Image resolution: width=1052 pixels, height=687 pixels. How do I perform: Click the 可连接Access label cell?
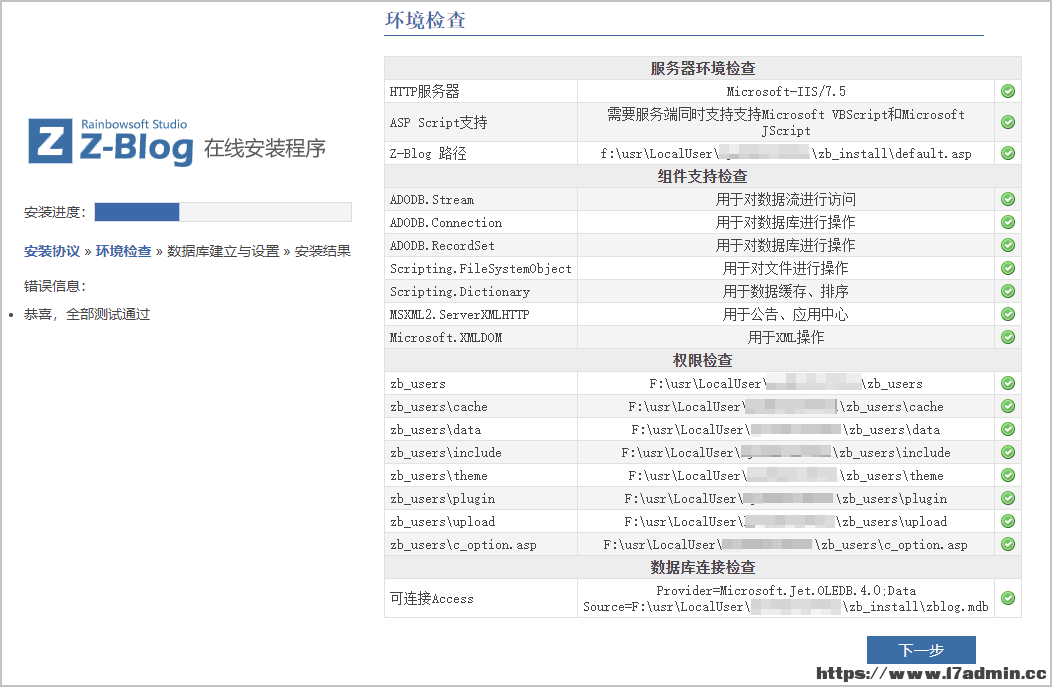pos(480,598)
